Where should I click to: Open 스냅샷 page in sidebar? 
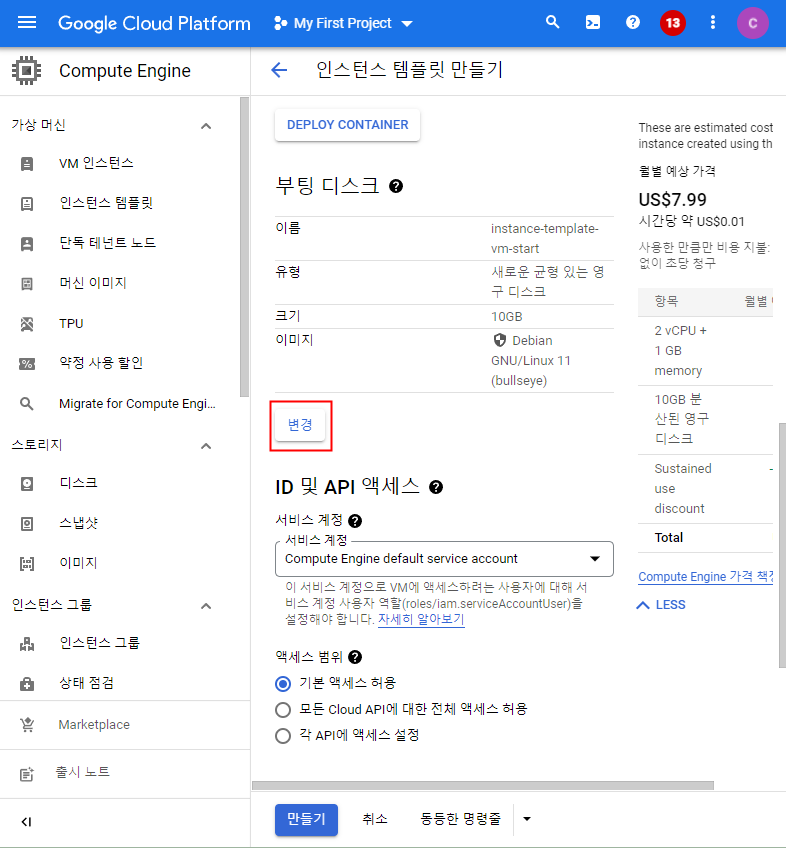(78, 523)
